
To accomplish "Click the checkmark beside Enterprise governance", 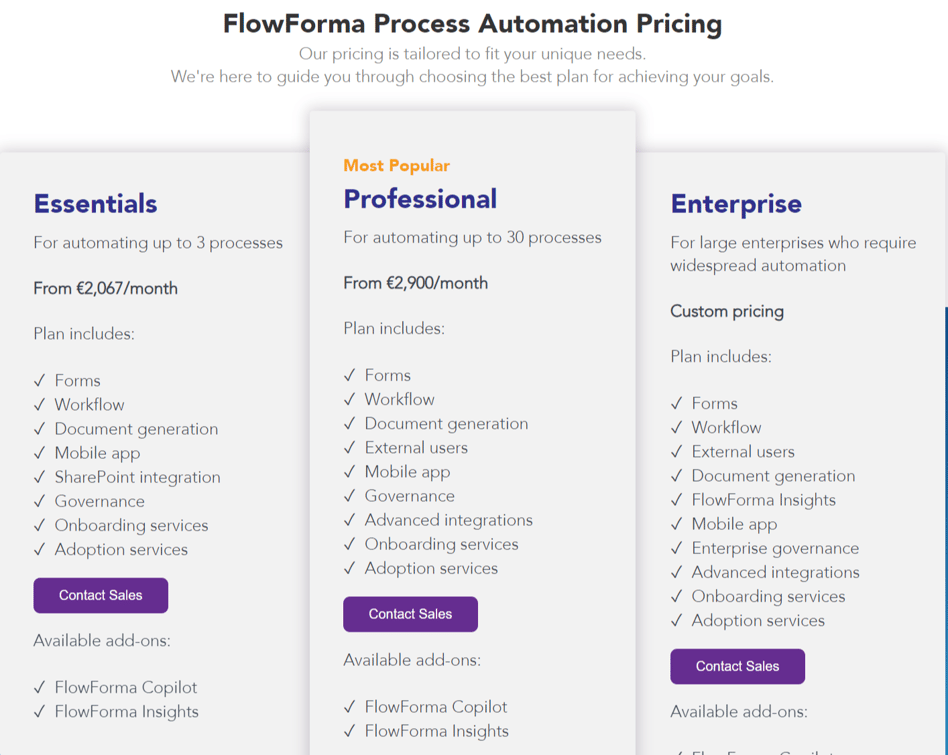I will click(x=676, y=548).
